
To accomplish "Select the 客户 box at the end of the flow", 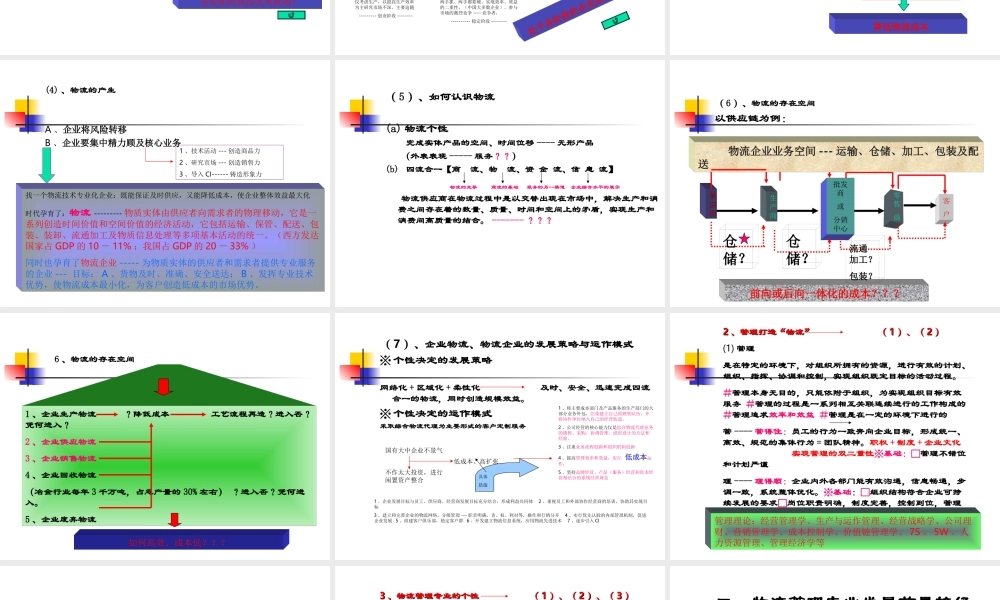I will point(946,208).
